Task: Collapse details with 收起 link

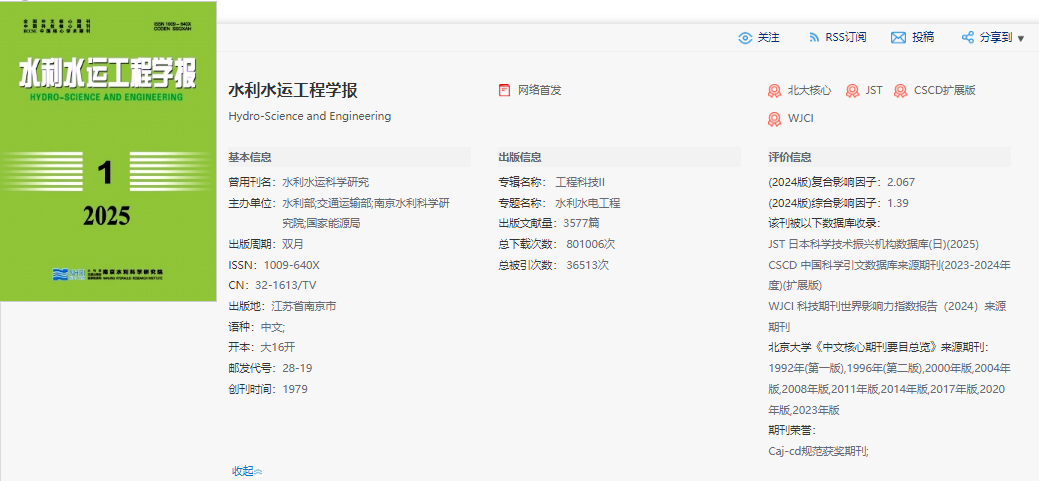Action: pos(247,471)
